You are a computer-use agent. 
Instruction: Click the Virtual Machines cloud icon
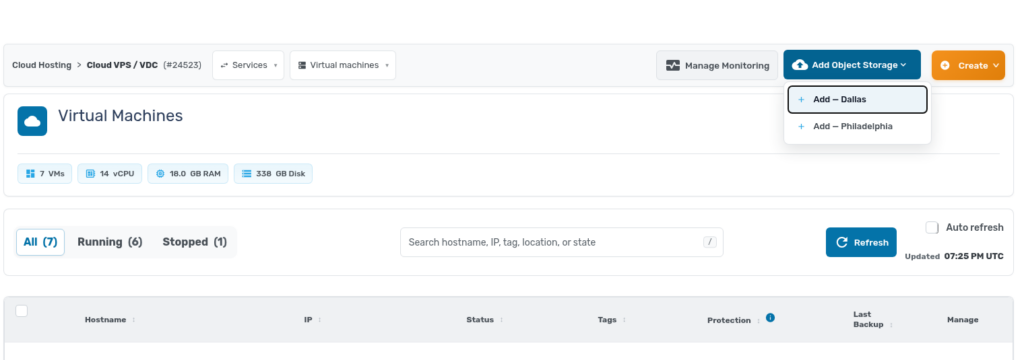tap(32, 121)
